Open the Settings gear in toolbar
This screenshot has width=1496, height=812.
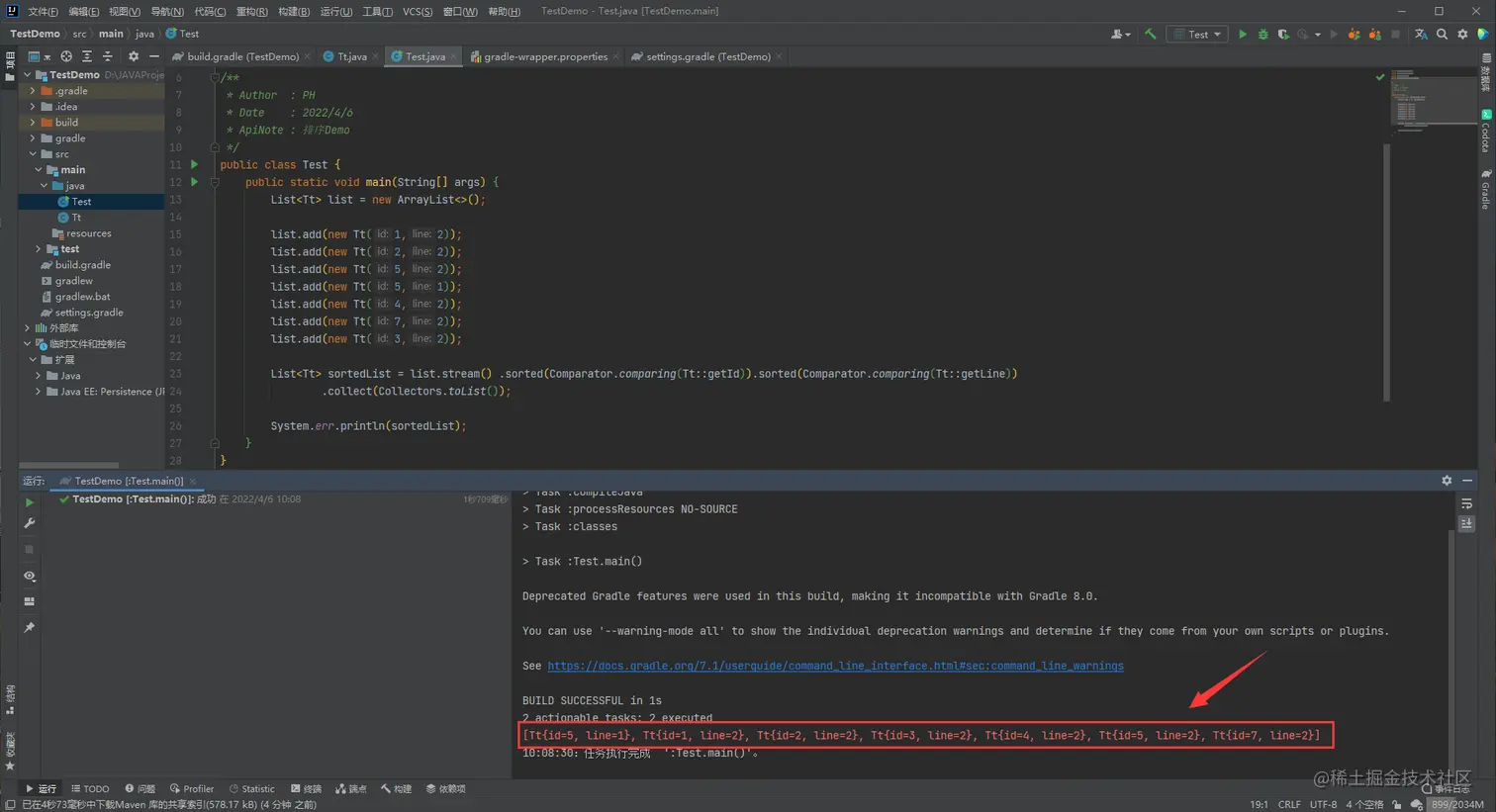point(1462,33)
